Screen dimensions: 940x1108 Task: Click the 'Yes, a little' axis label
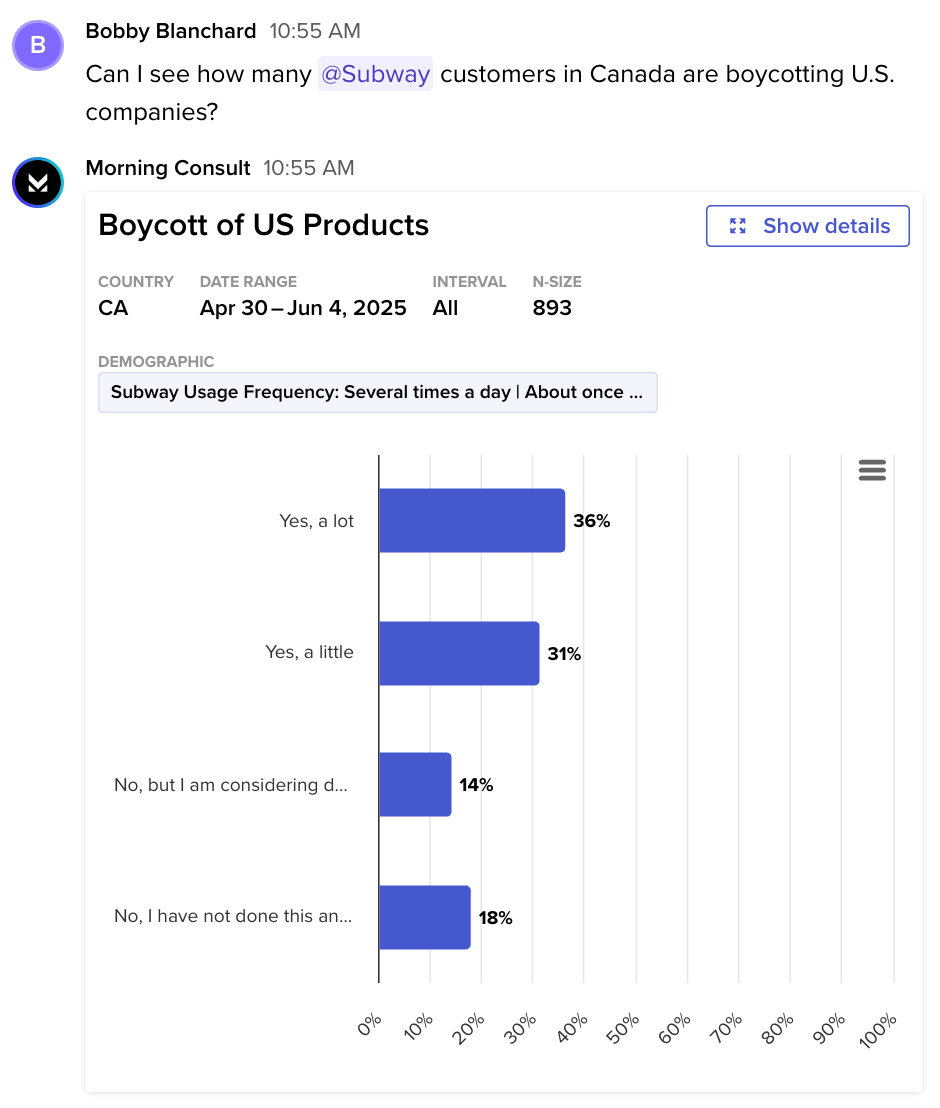tap(309, 652)
